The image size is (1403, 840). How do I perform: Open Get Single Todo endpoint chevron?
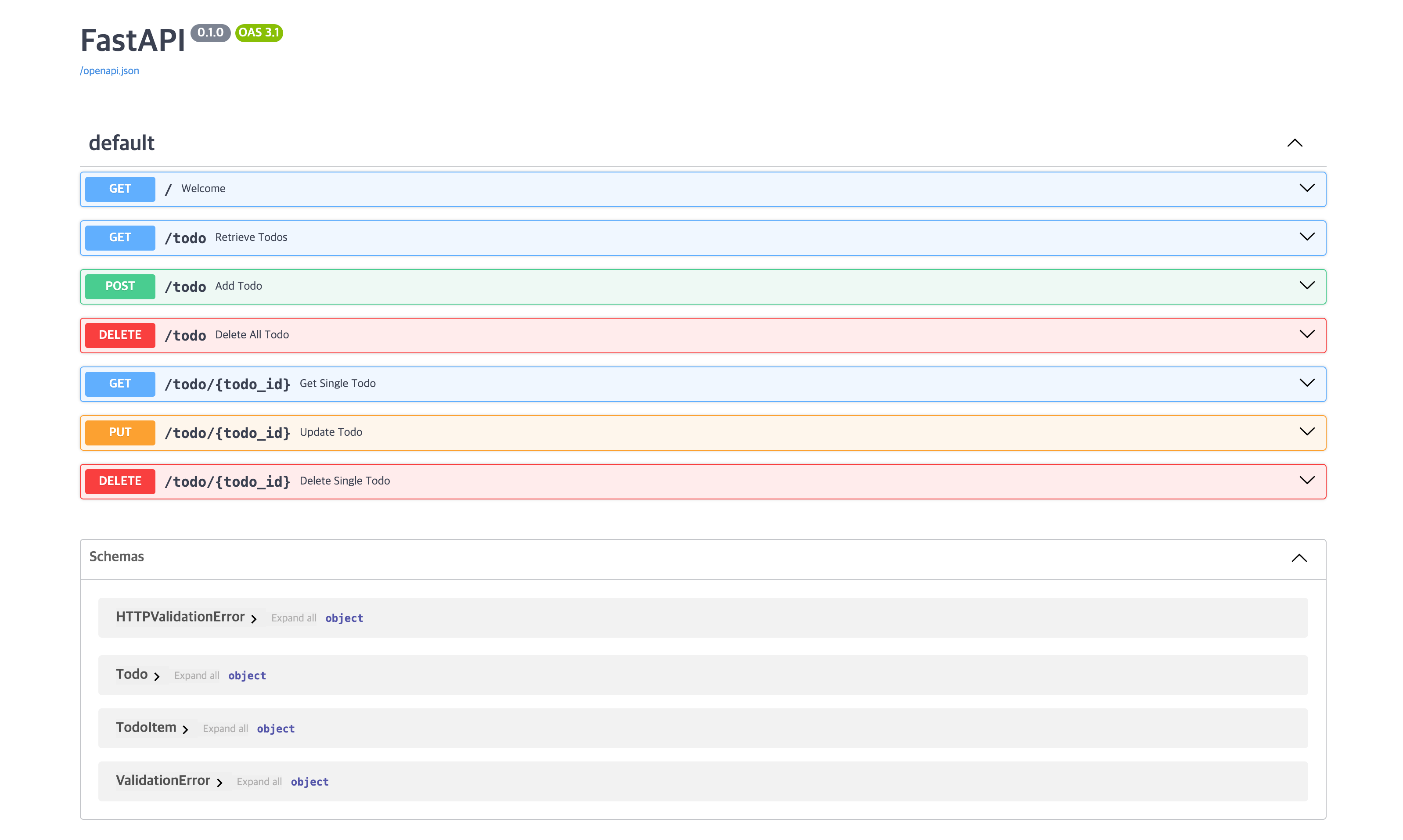click(x=1306, y=383)
